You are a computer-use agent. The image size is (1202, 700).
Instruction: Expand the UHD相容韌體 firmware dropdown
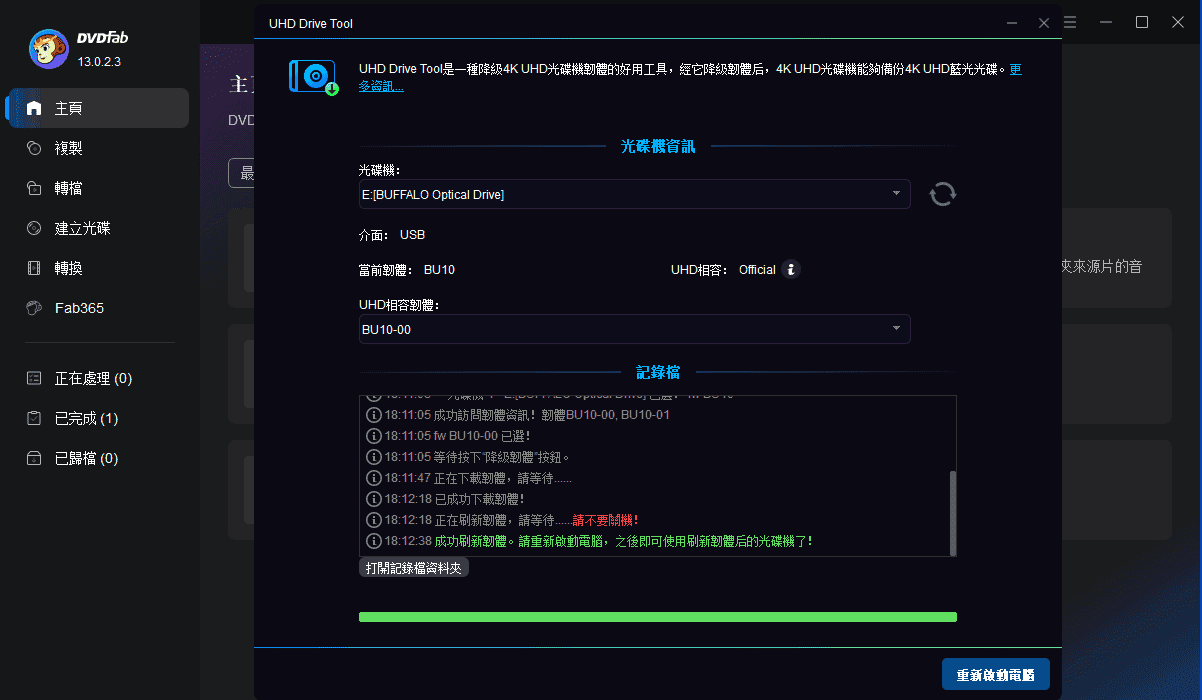tap(634, 329)
